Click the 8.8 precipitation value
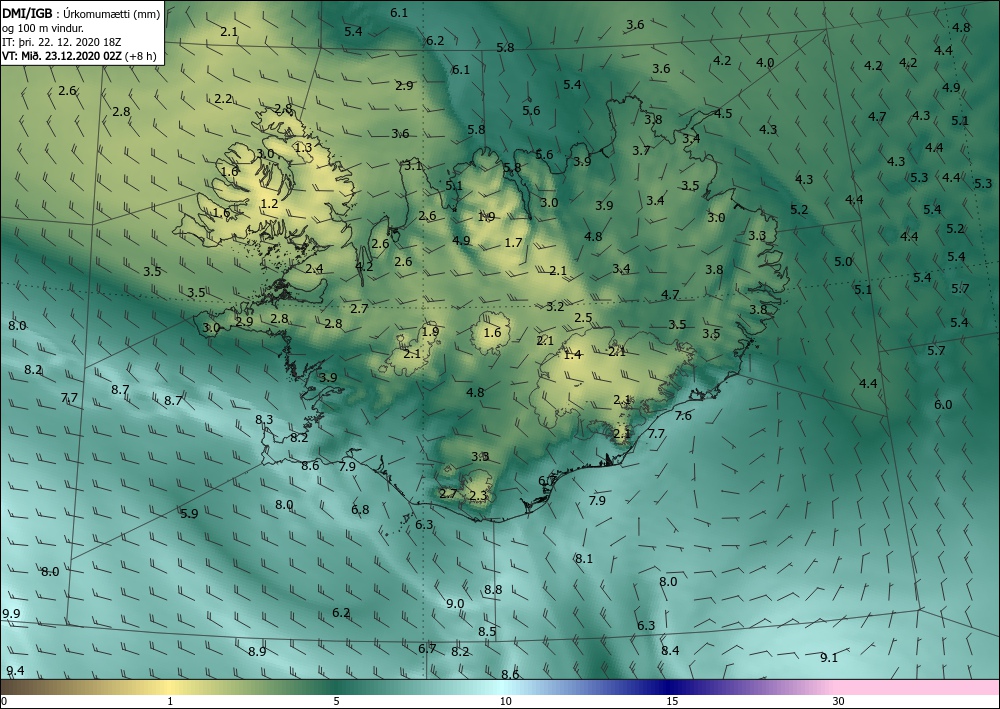The height and width of the screenshot is (709, 1000). pyautogui.click(x=493, y=590)
